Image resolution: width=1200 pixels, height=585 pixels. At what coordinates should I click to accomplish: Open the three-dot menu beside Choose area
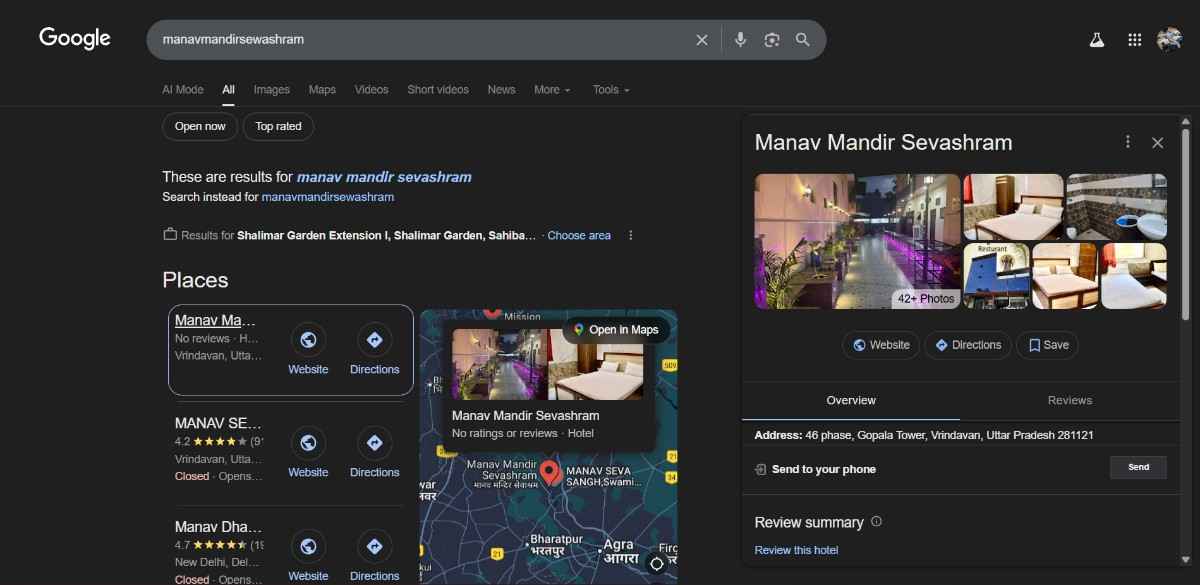click(631, 235)
